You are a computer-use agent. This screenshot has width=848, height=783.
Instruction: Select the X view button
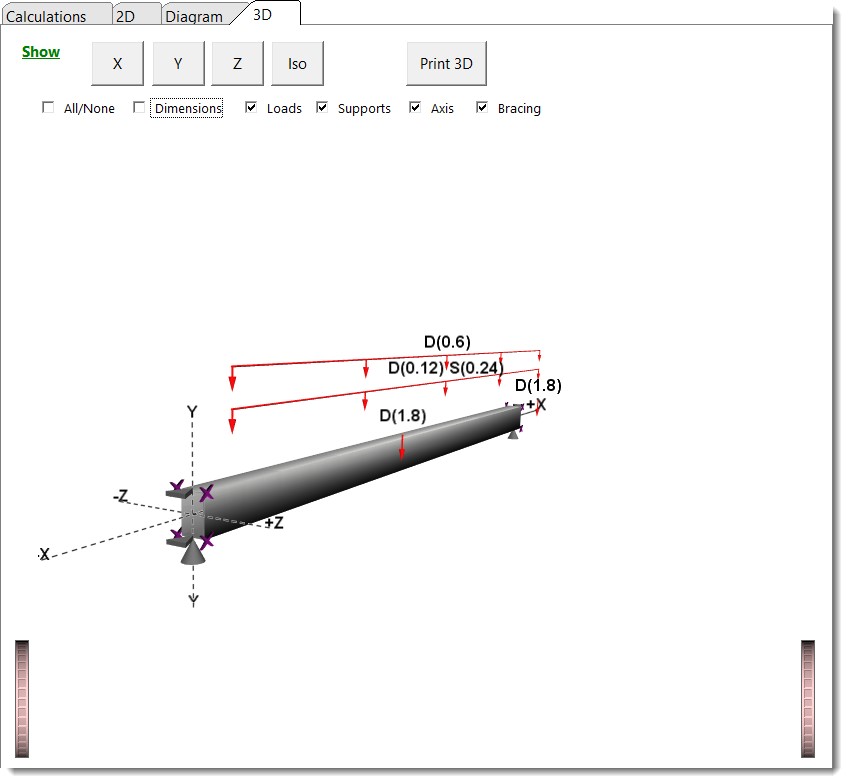pos(117,63)
